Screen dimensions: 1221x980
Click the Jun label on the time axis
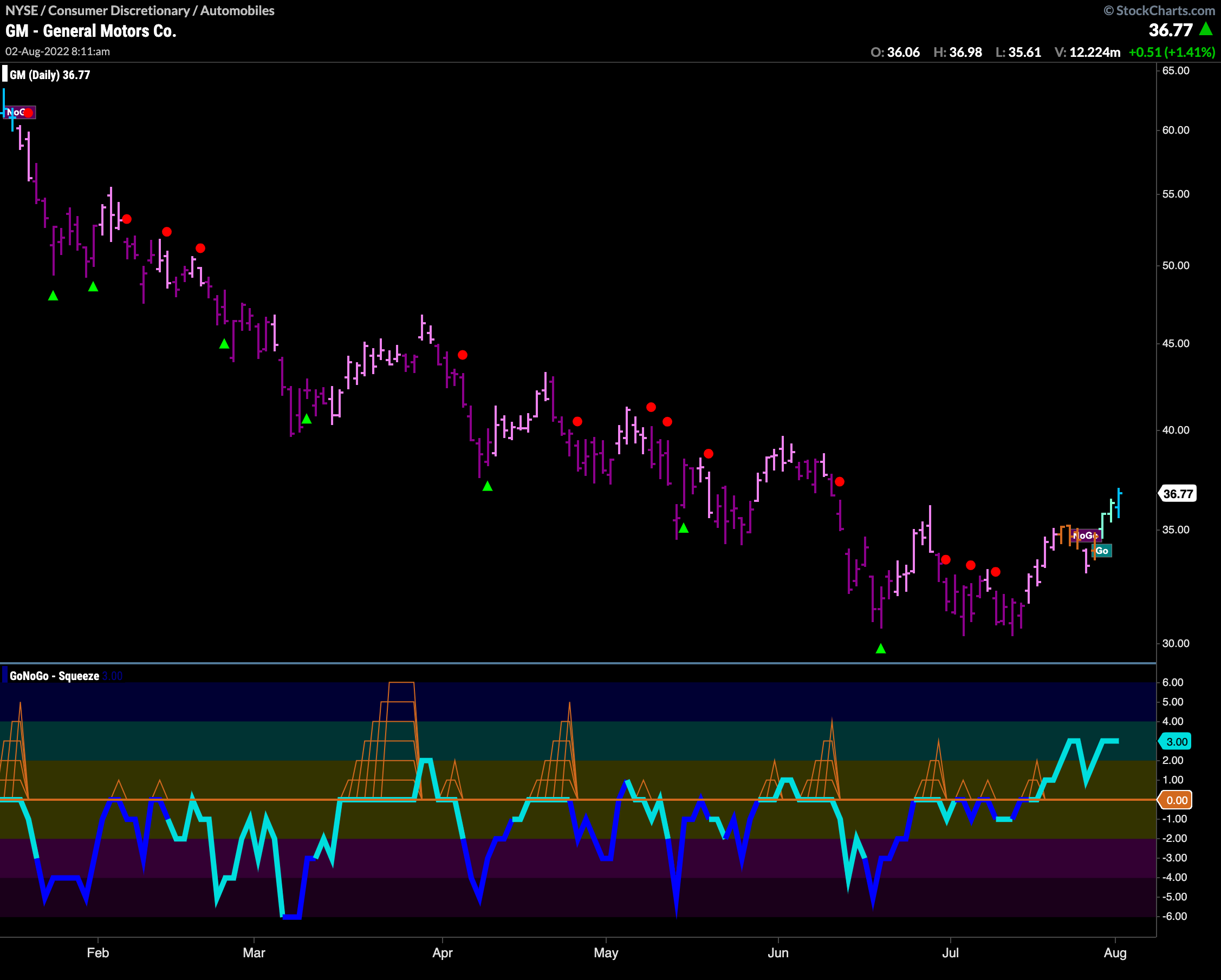[778, 953]
